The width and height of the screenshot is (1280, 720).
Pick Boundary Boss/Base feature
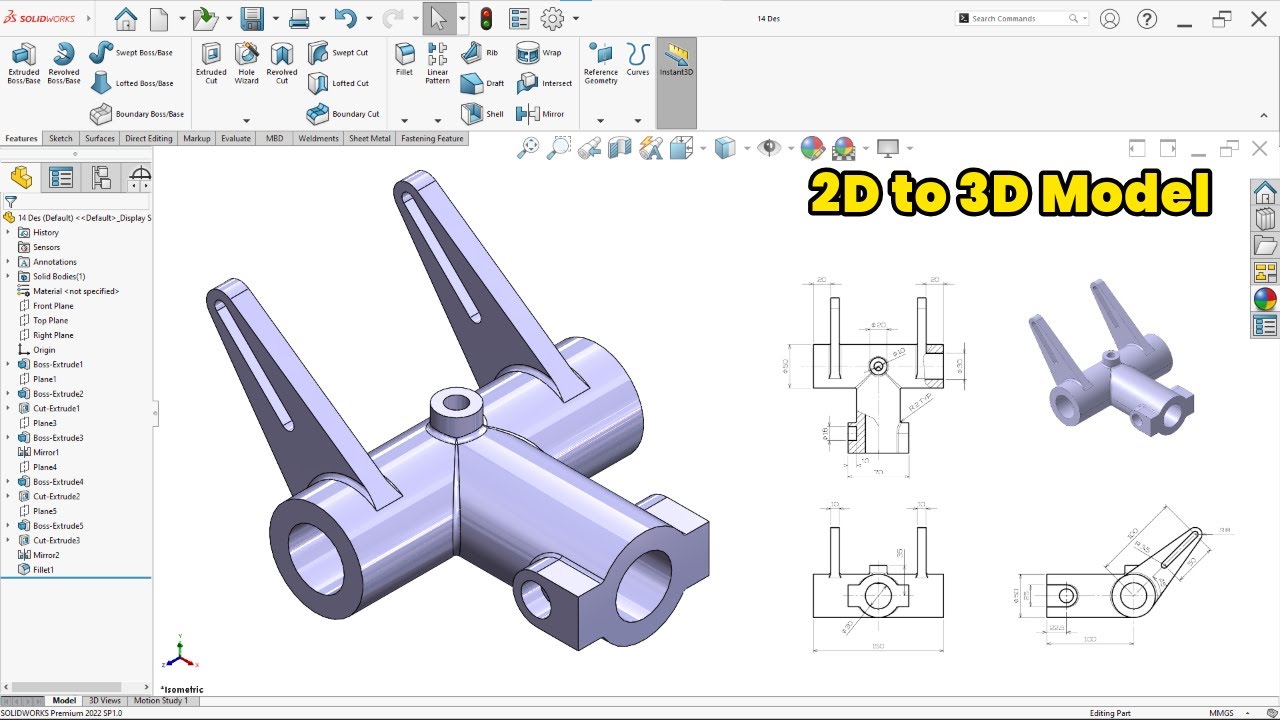coord(137,114)
